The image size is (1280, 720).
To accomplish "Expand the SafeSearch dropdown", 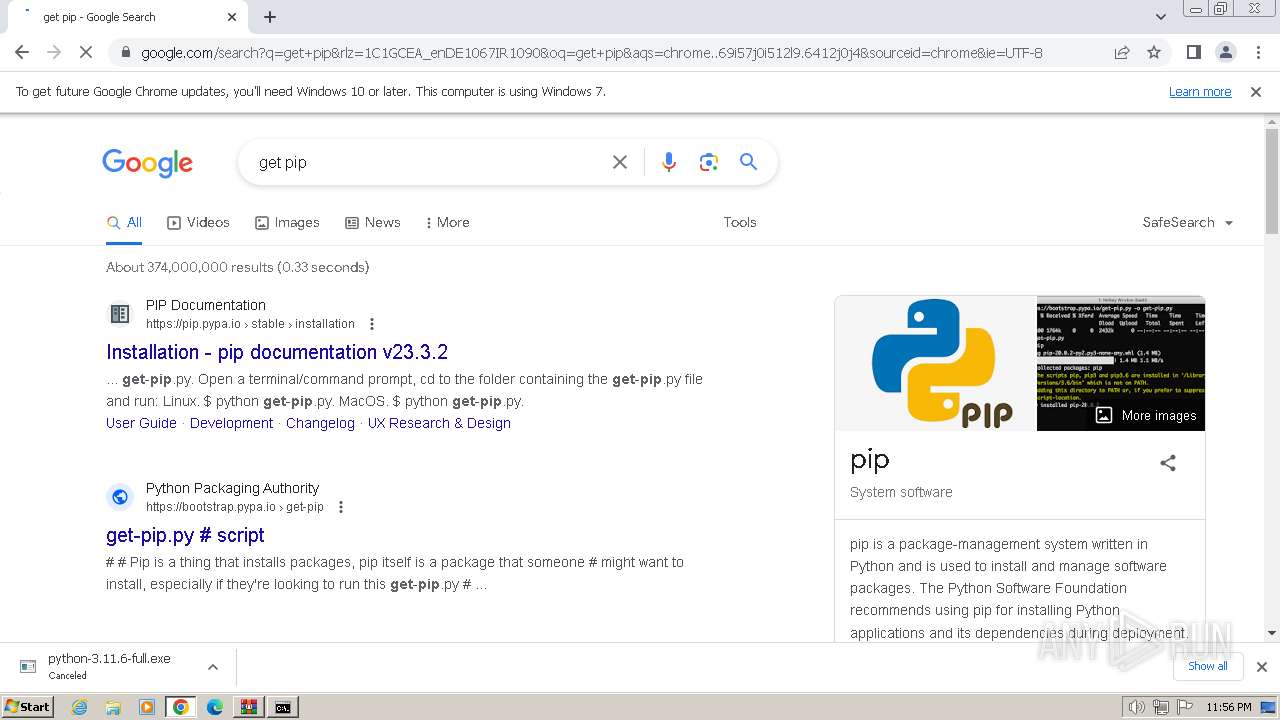I will (1188, 222).
